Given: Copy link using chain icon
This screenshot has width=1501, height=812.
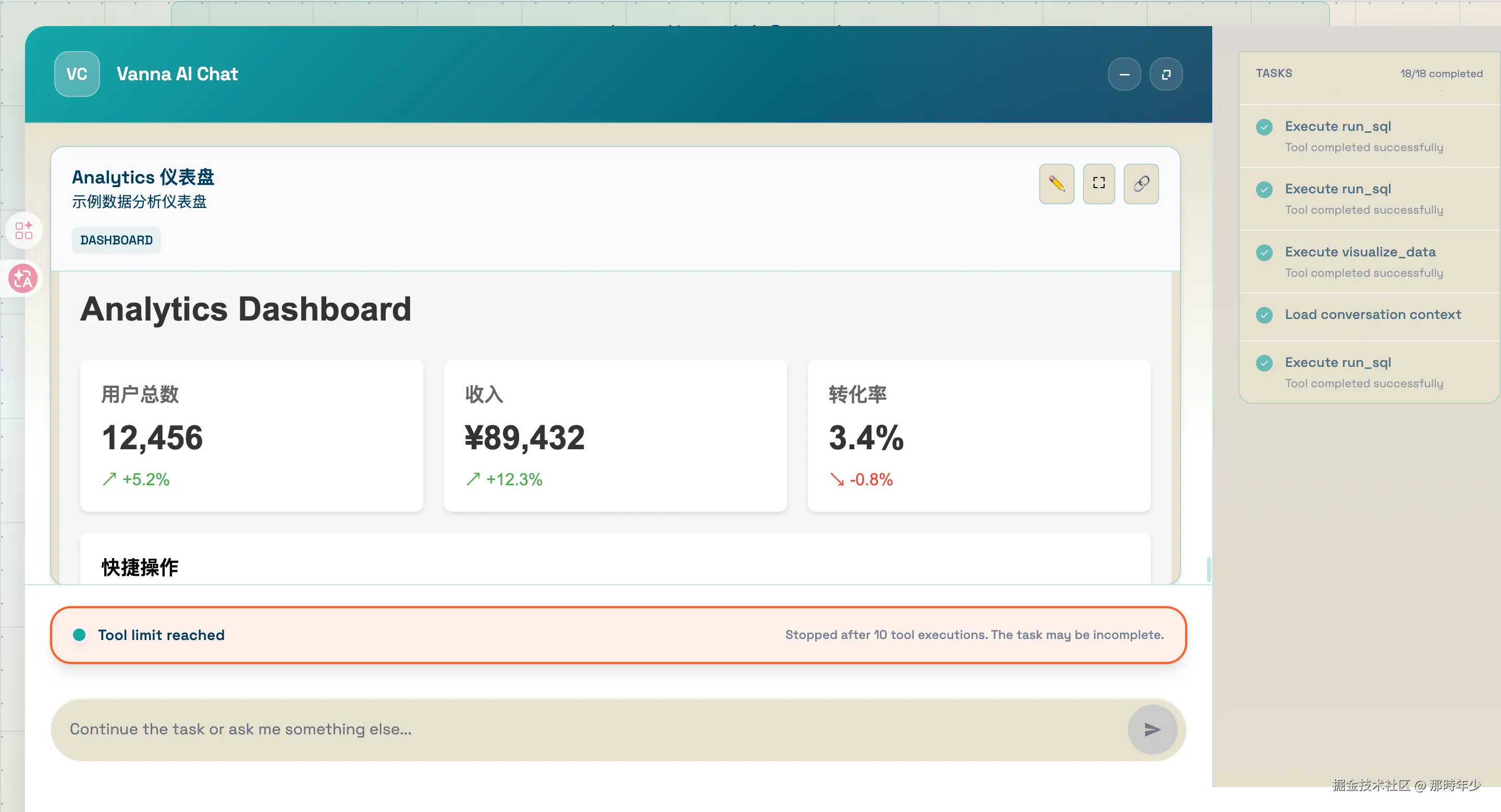Looking at the screenshot, I should [x=1141, y=183].
